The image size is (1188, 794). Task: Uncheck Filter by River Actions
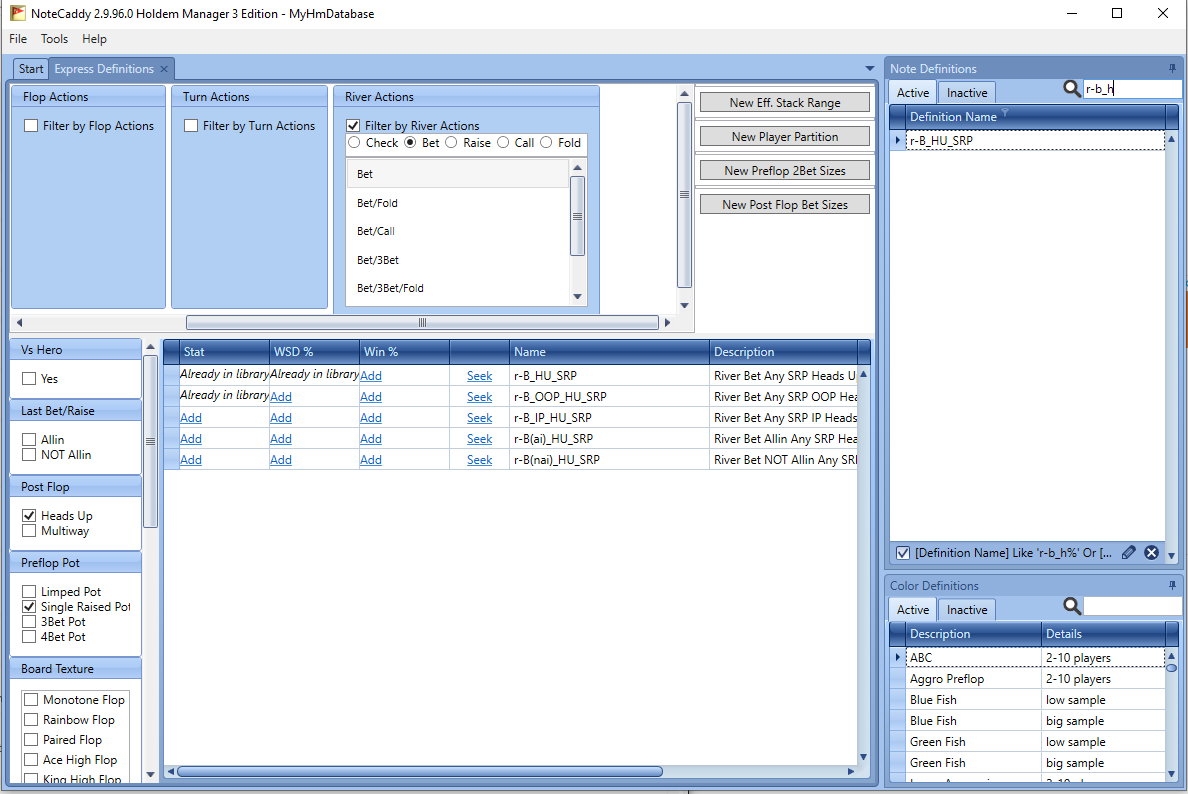point(353,126)
